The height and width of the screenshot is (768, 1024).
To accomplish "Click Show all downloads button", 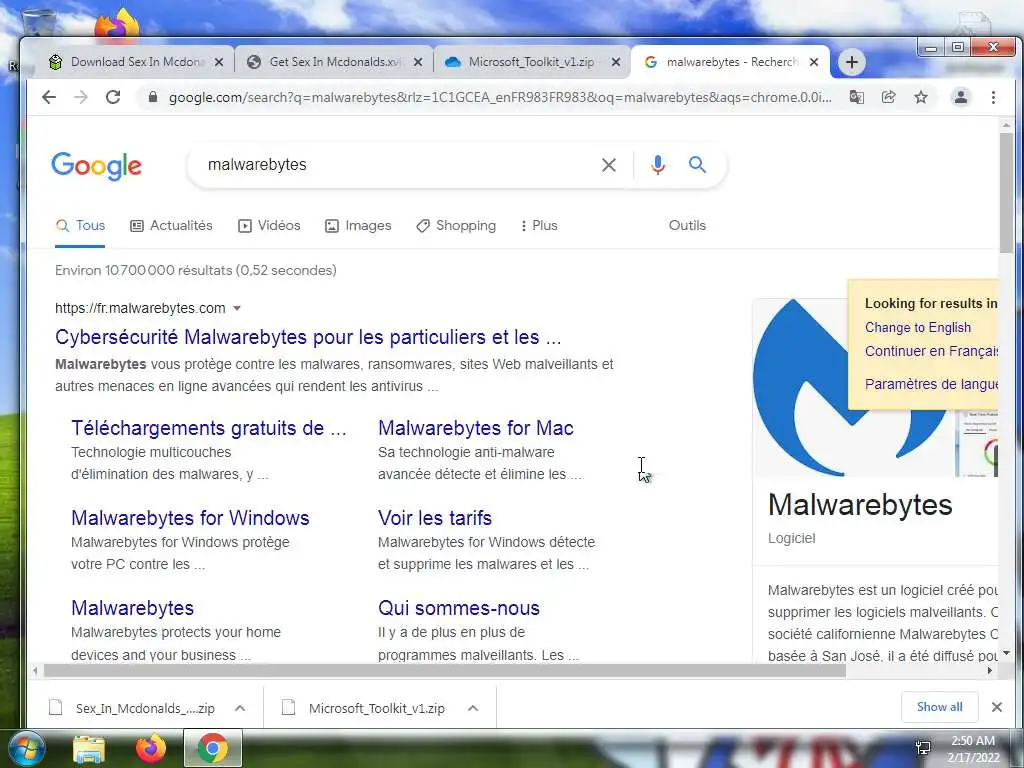I will click(x=939, y=707).
